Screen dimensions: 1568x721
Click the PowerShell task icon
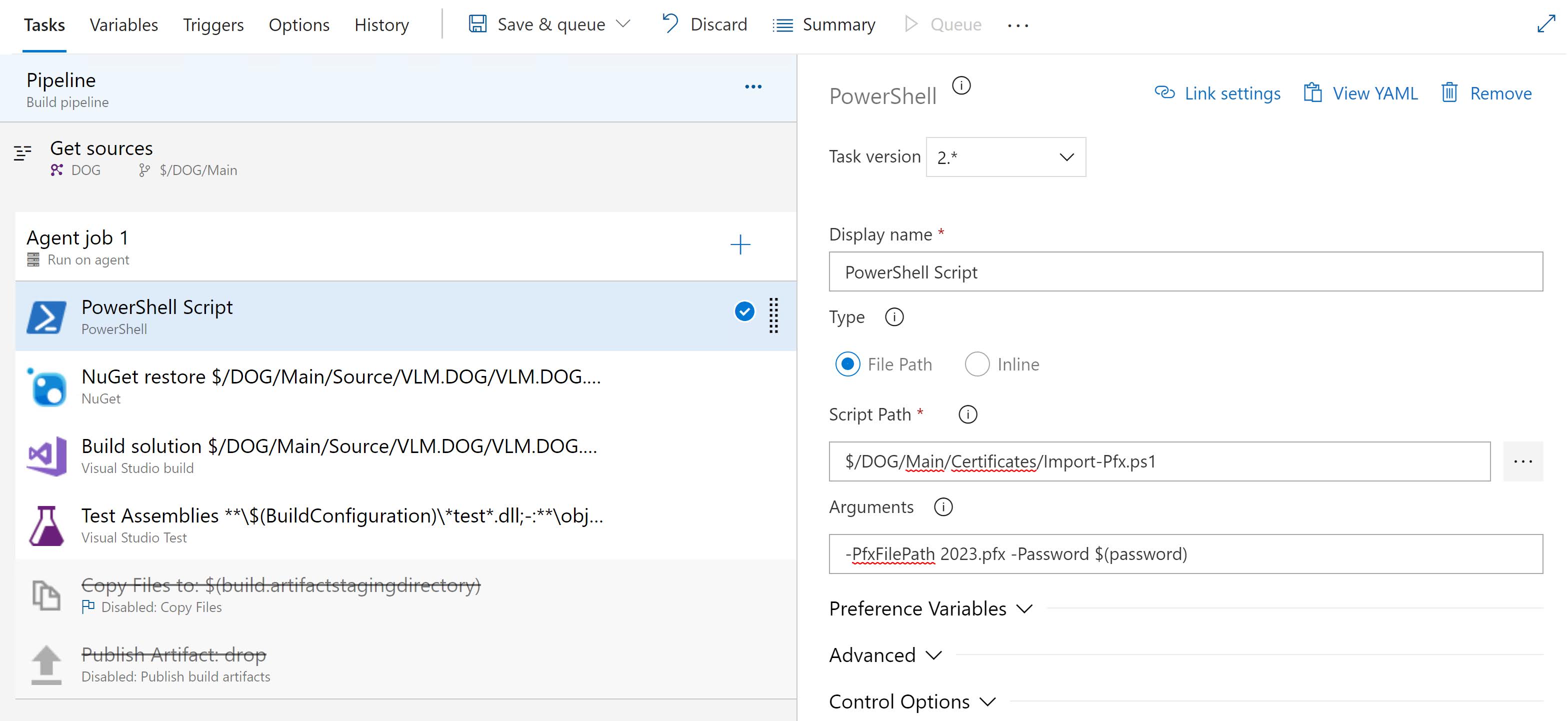click(46, 316)
